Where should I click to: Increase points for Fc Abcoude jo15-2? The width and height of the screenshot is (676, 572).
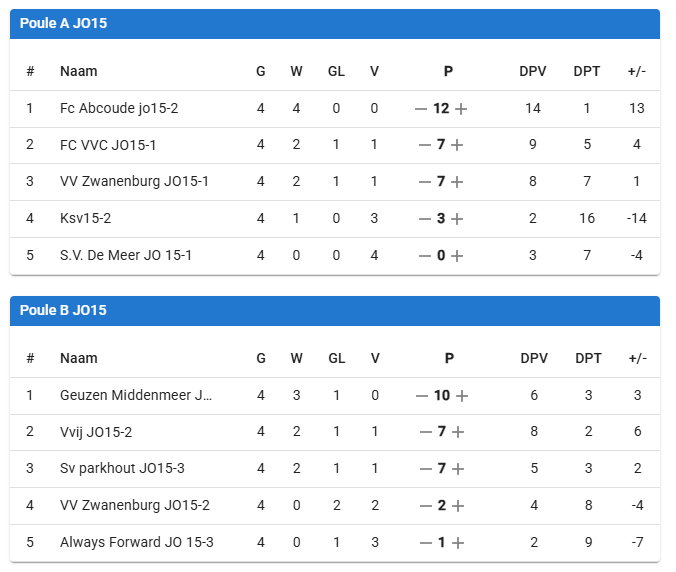pyautogui.click(x=461, y=109)
